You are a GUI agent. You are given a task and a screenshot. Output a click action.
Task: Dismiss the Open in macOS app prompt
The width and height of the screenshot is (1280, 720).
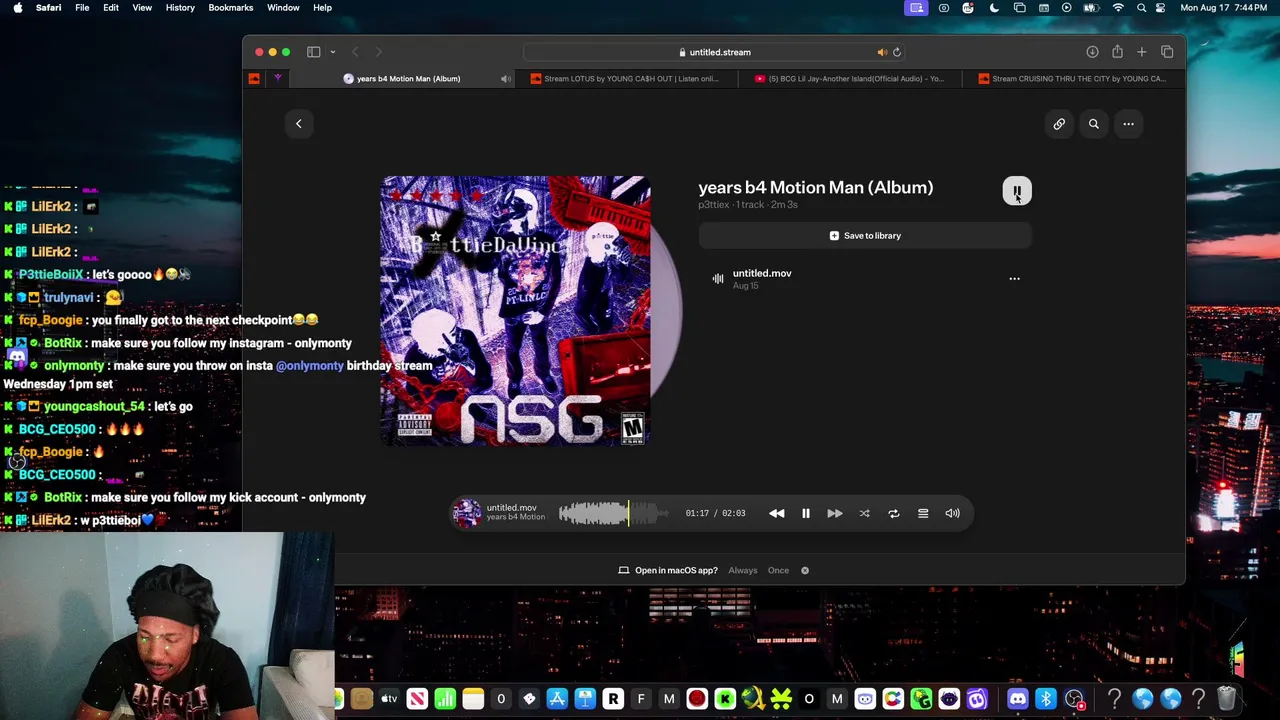[805, 570]
